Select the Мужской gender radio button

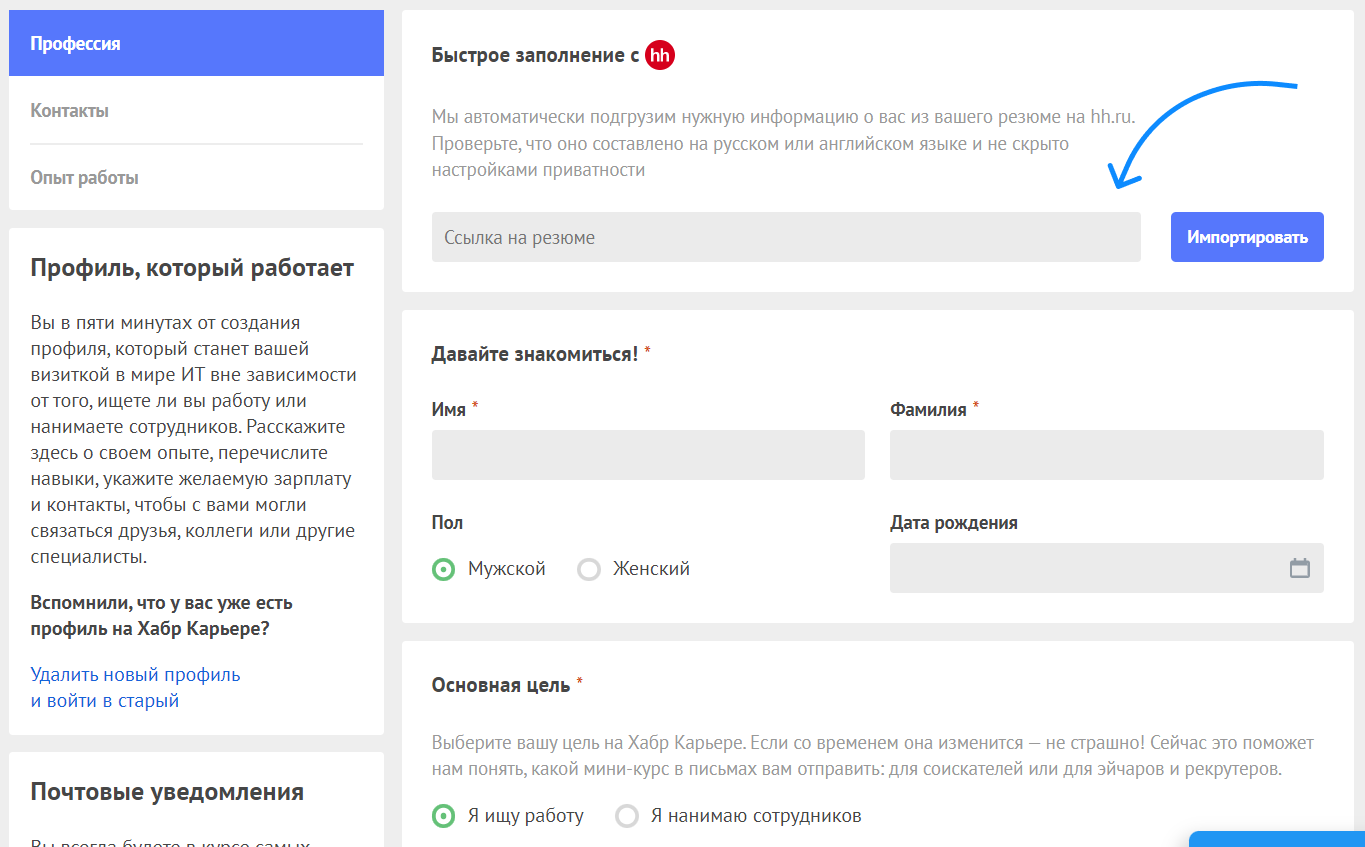pyautogui.click(x=443, y=569)
